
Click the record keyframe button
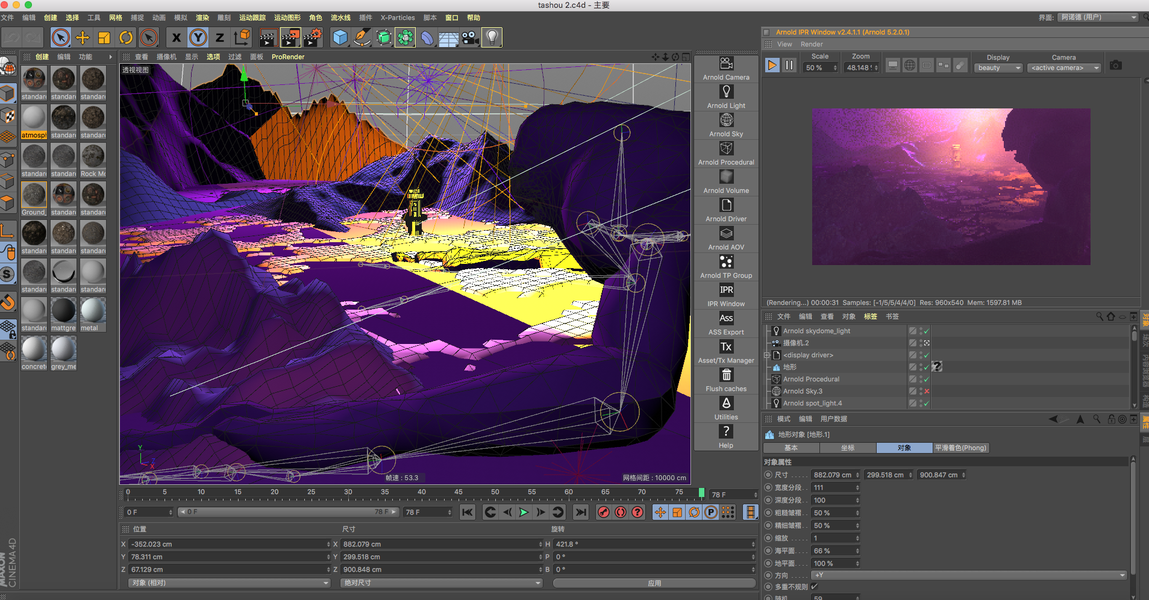(603, 512)
